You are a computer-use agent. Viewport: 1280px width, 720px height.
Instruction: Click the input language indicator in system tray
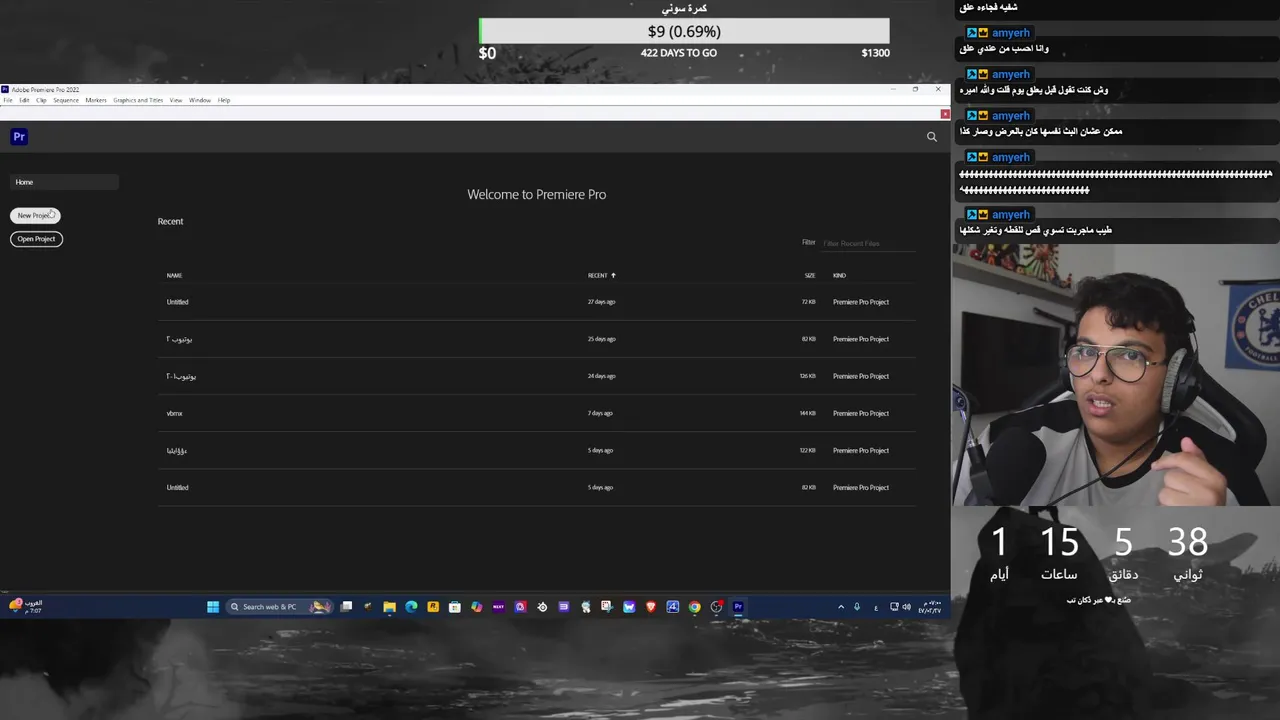point(876,607)
